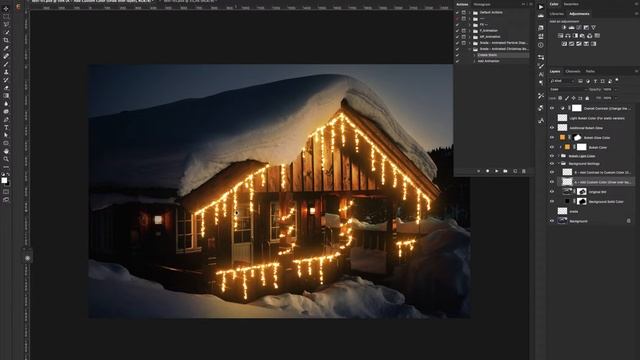Add a Brightness/Contrast adjustment

click(x=564, y=28)
